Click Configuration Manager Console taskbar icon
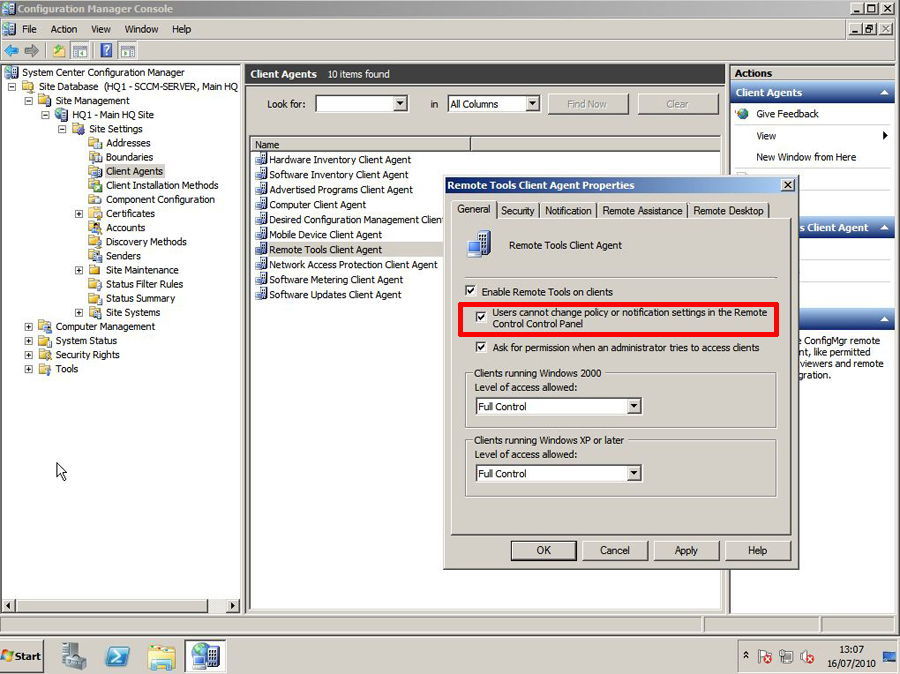Screen dimensions: 900x674 [205, 656]
